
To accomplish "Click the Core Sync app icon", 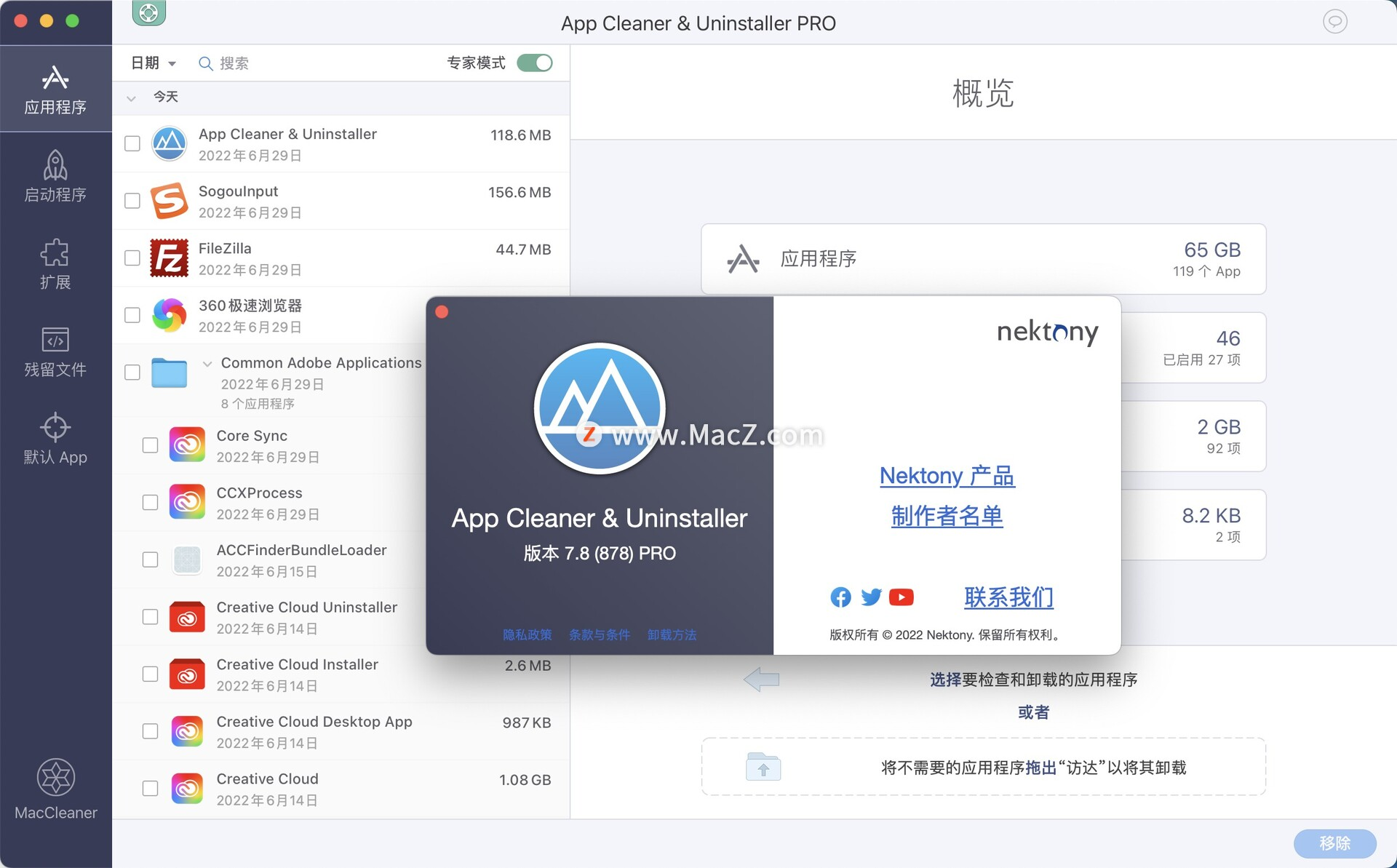I will pos(188,445).
